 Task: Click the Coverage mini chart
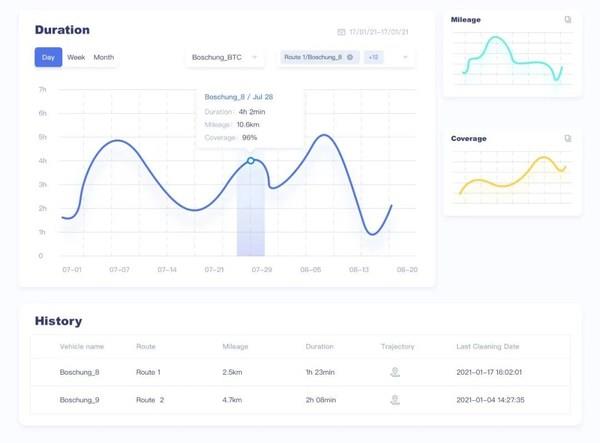512,177
